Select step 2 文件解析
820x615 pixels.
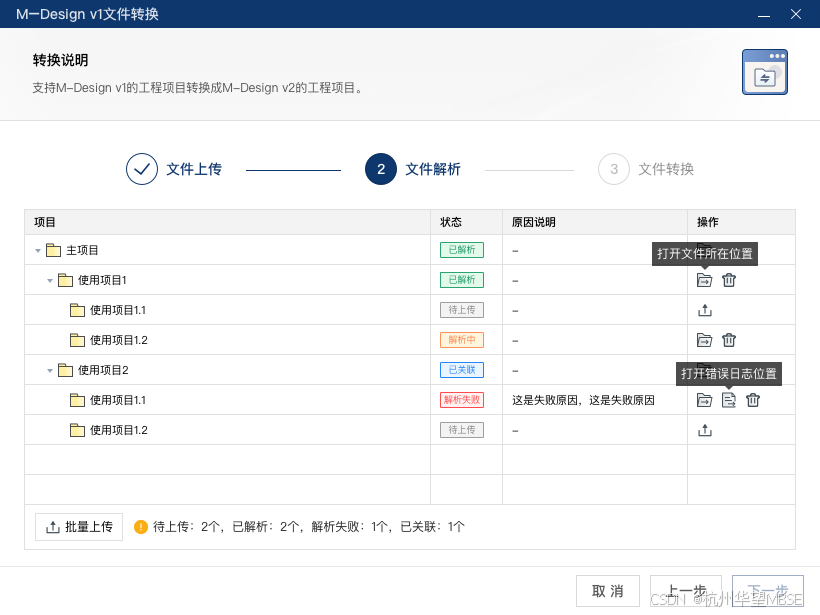click(413, 169)
